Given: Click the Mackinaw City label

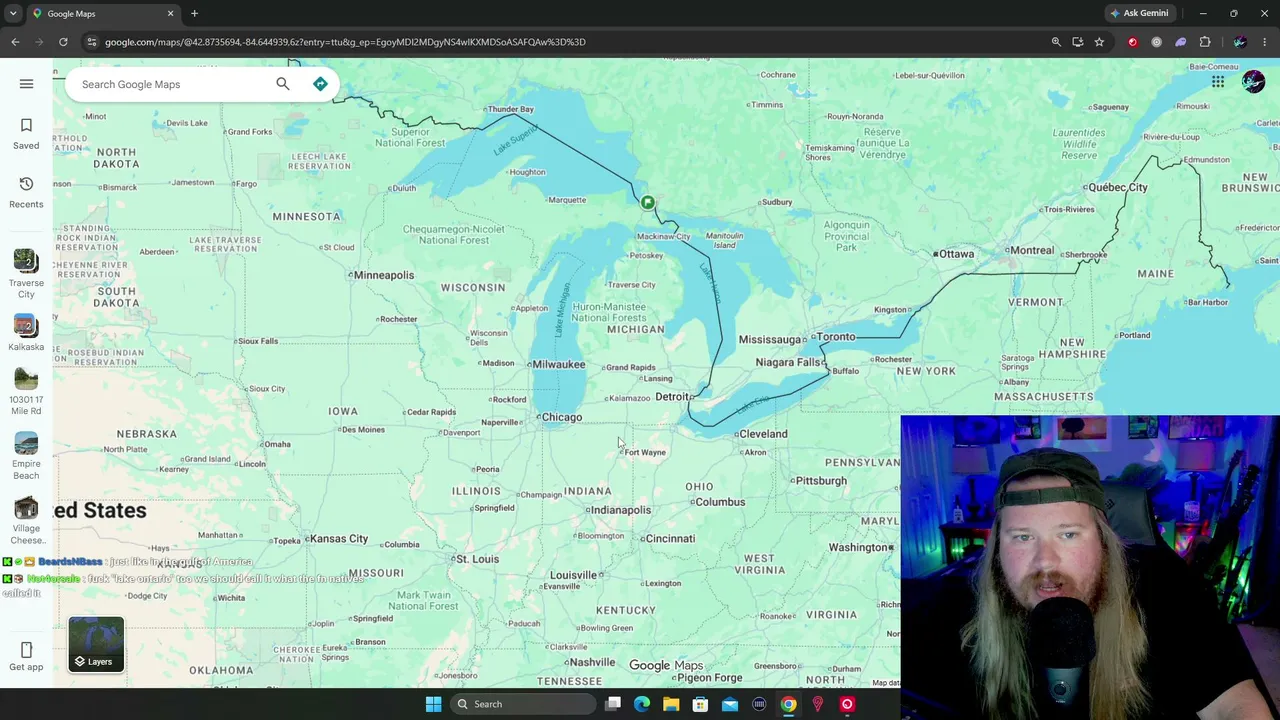Looking at the screenshot, I should click(x=664, y=236).
